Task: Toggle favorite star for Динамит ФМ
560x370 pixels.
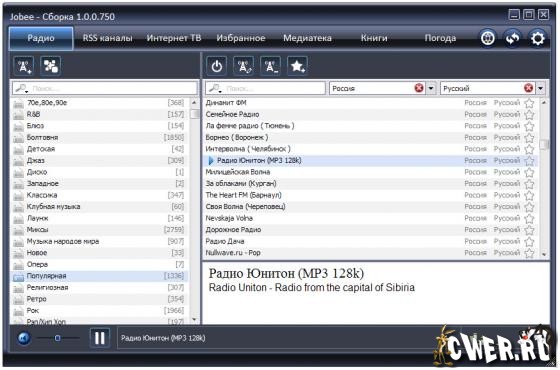Action: pos(529,103)
